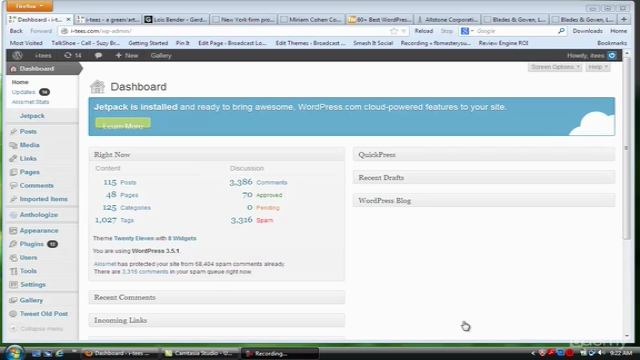Expand the Screen Options panel
This screenshot has width=640, height=360.
(555, 67)
